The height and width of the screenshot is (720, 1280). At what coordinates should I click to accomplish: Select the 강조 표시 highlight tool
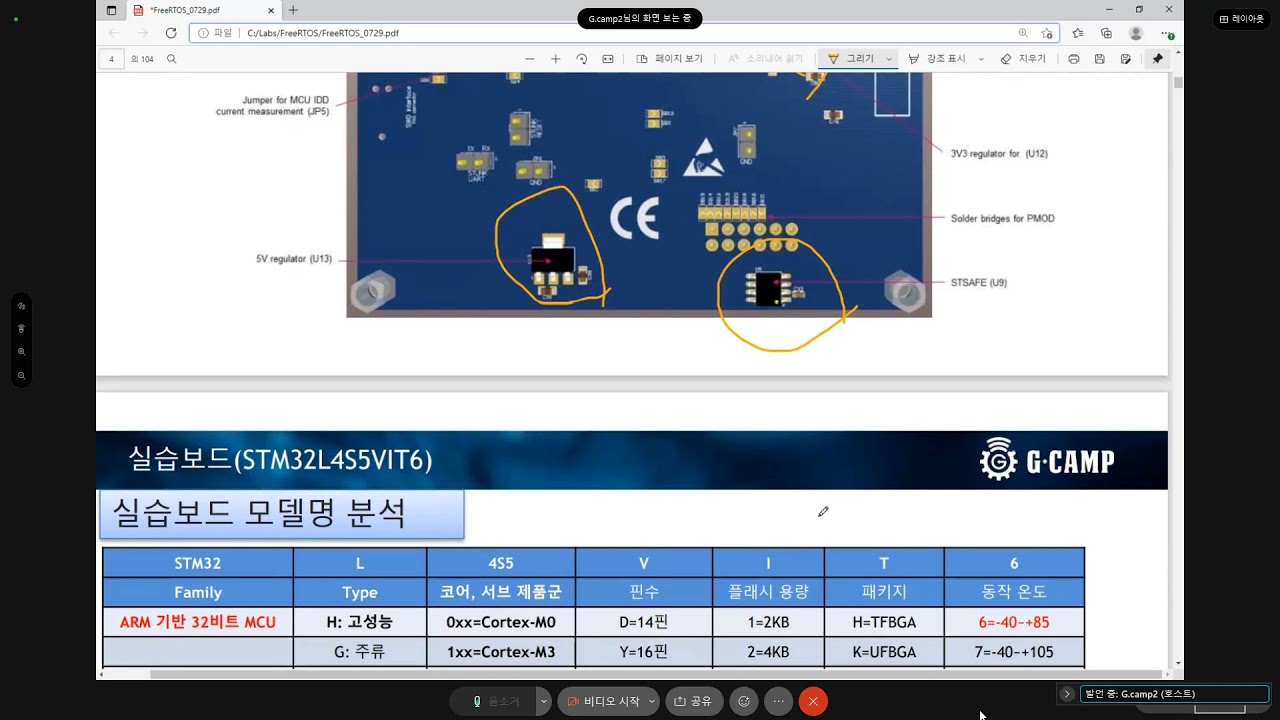(x=937, y=59)
